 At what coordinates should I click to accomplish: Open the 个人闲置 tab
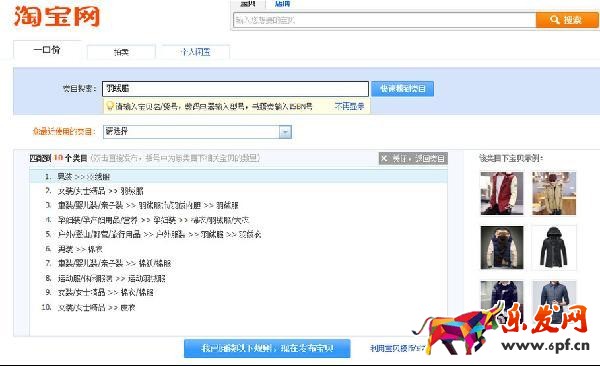(195, 52)
